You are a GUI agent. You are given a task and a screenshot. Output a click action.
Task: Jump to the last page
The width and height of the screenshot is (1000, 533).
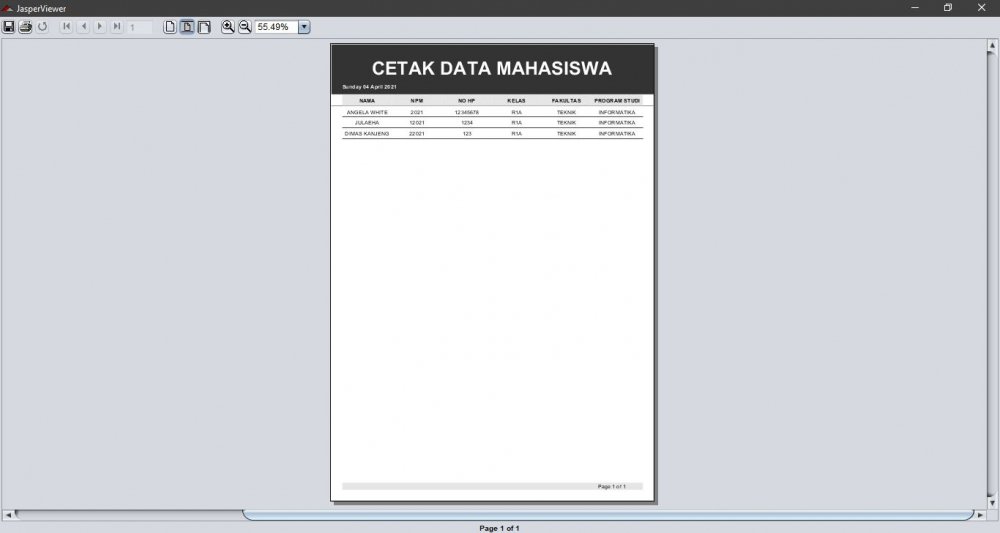(x=117, y=27)
